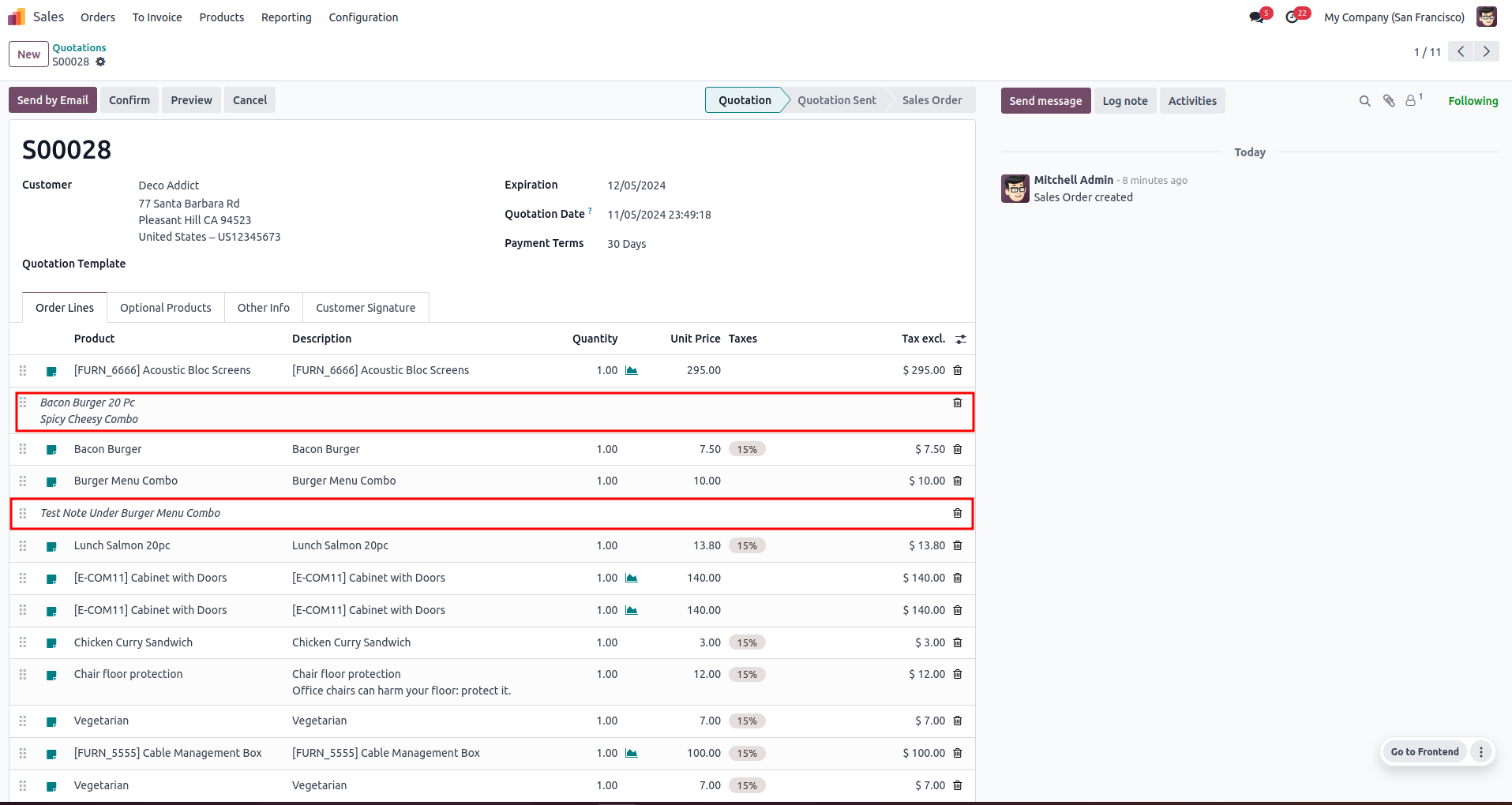Expand the Go to Frontend options menu
The height and width of the screenshot is (805, 1512).
click(1481, 752)
